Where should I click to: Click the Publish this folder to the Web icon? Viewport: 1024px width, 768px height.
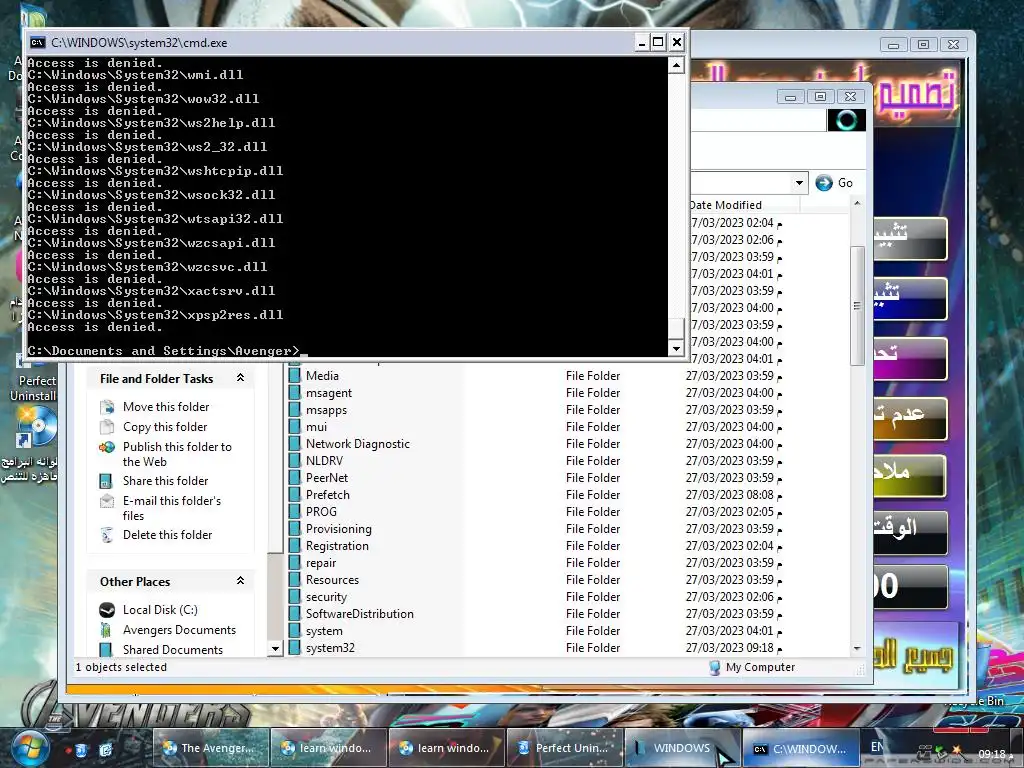106,447
